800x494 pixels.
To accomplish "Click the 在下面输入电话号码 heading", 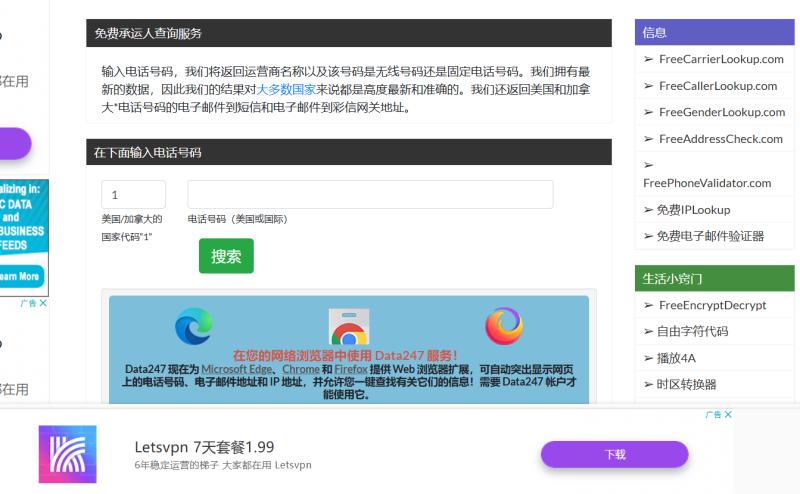I will pyautogui.click(x=147, y=153).
